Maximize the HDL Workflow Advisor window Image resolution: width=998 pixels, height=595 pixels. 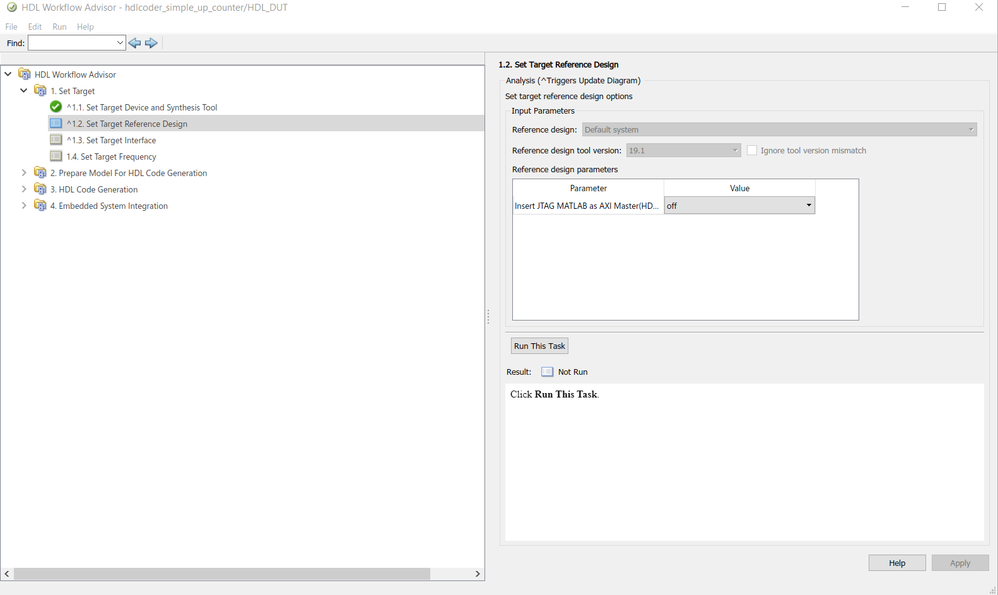pyautogui.click(x=942, y=8)
